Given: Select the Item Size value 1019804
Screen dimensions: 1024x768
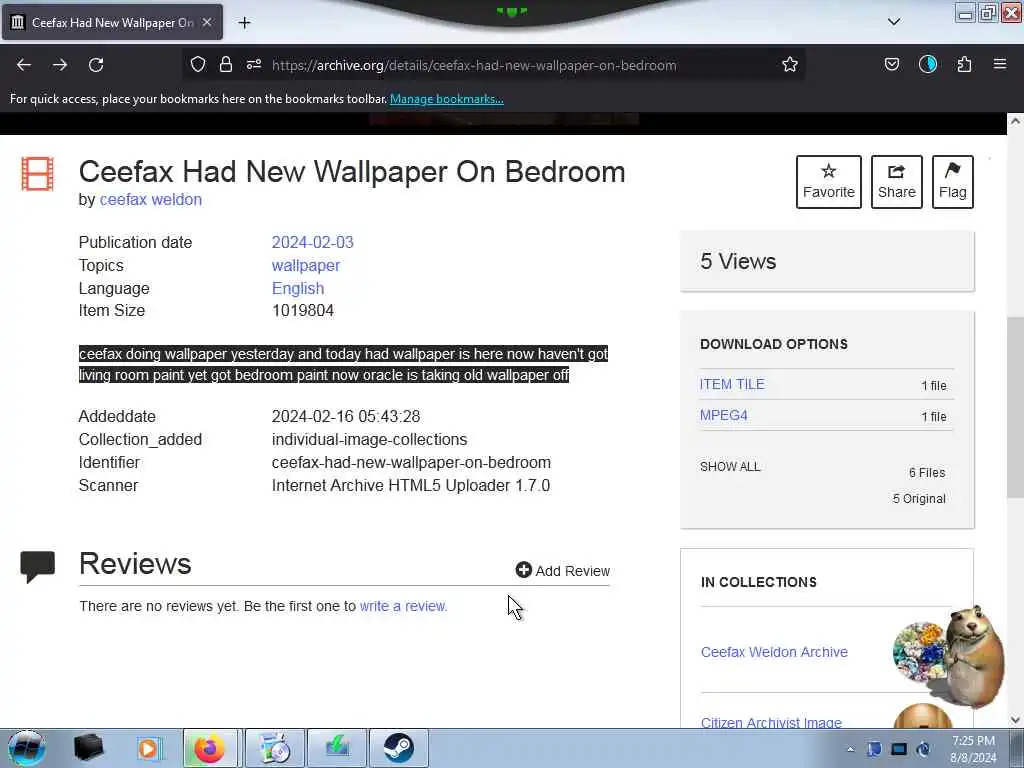Looking at the screenshot, I should point(302,311).
